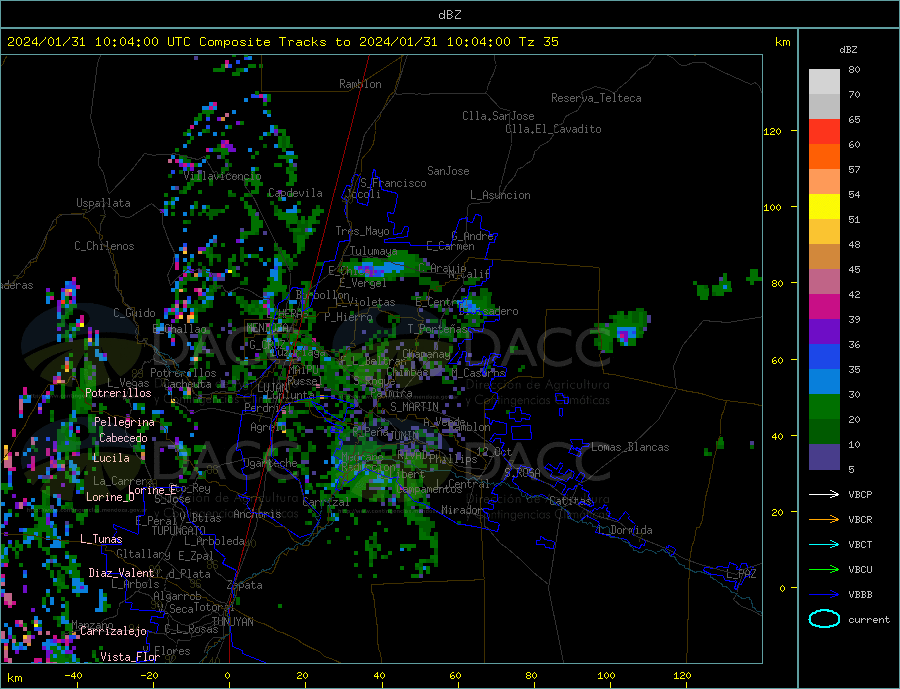
Task: Select the 39 dBZ magenta legend swatch
Action: click(x=824, y=307)
